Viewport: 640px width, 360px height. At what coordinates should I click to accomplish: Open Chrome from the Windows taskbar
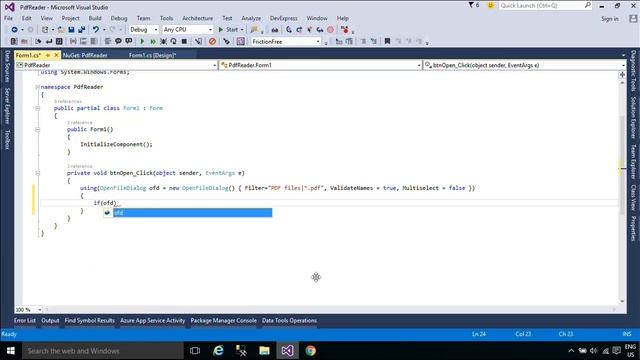[311, 351]
